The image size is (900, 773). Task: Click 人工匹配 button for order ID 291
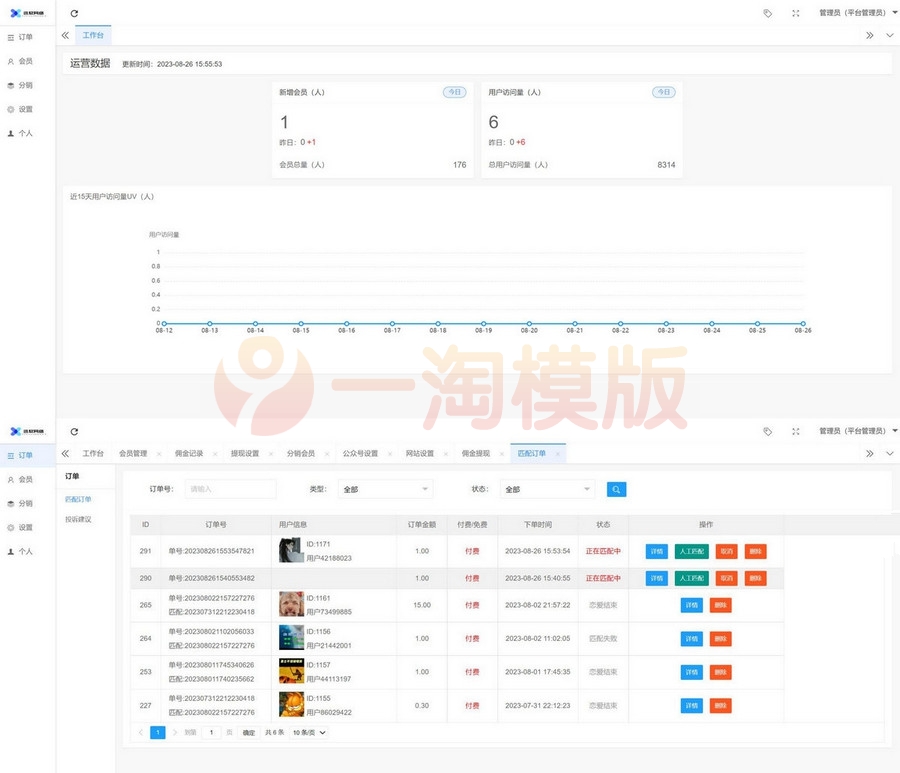click(x=692, y=551)
